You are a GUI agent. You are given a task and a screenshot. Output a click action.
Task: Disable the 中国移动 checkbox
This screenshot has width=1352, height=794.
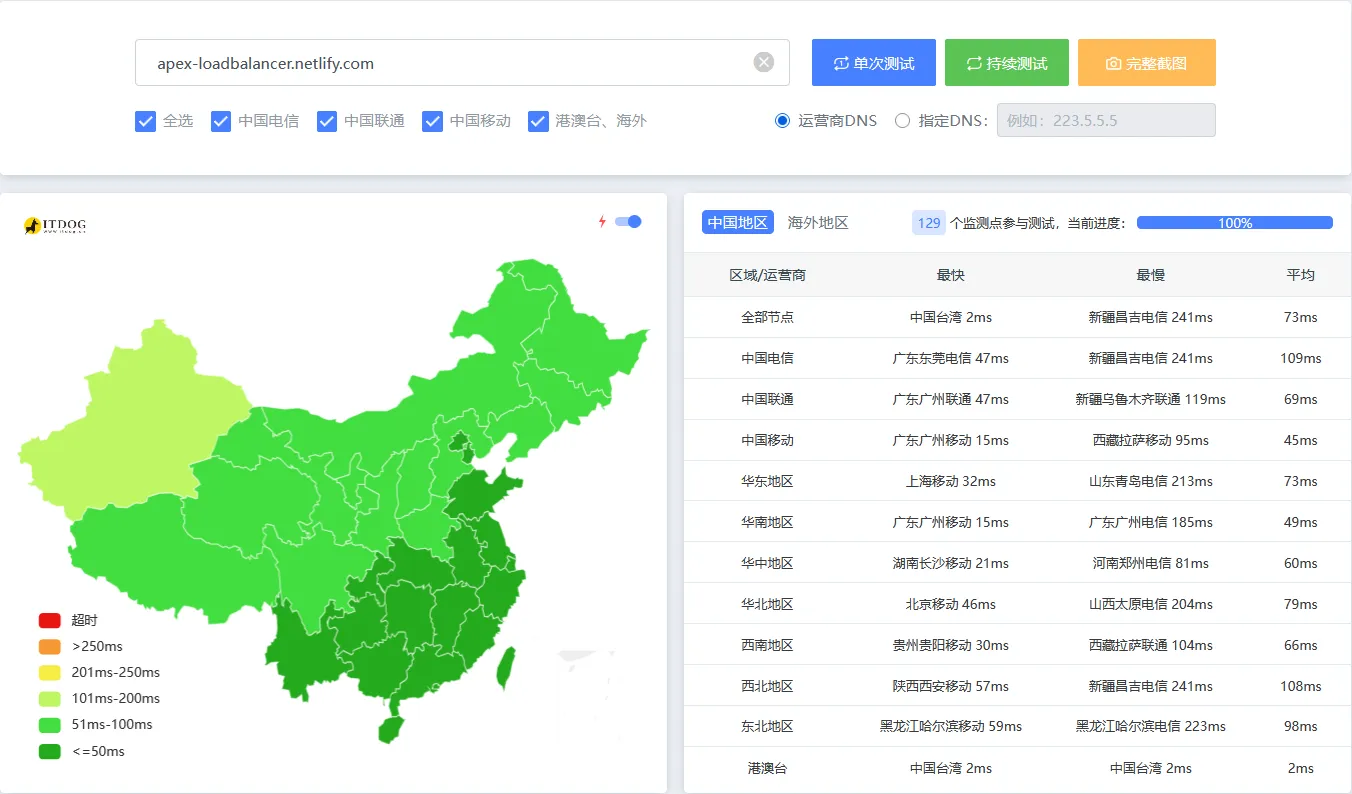433,121
